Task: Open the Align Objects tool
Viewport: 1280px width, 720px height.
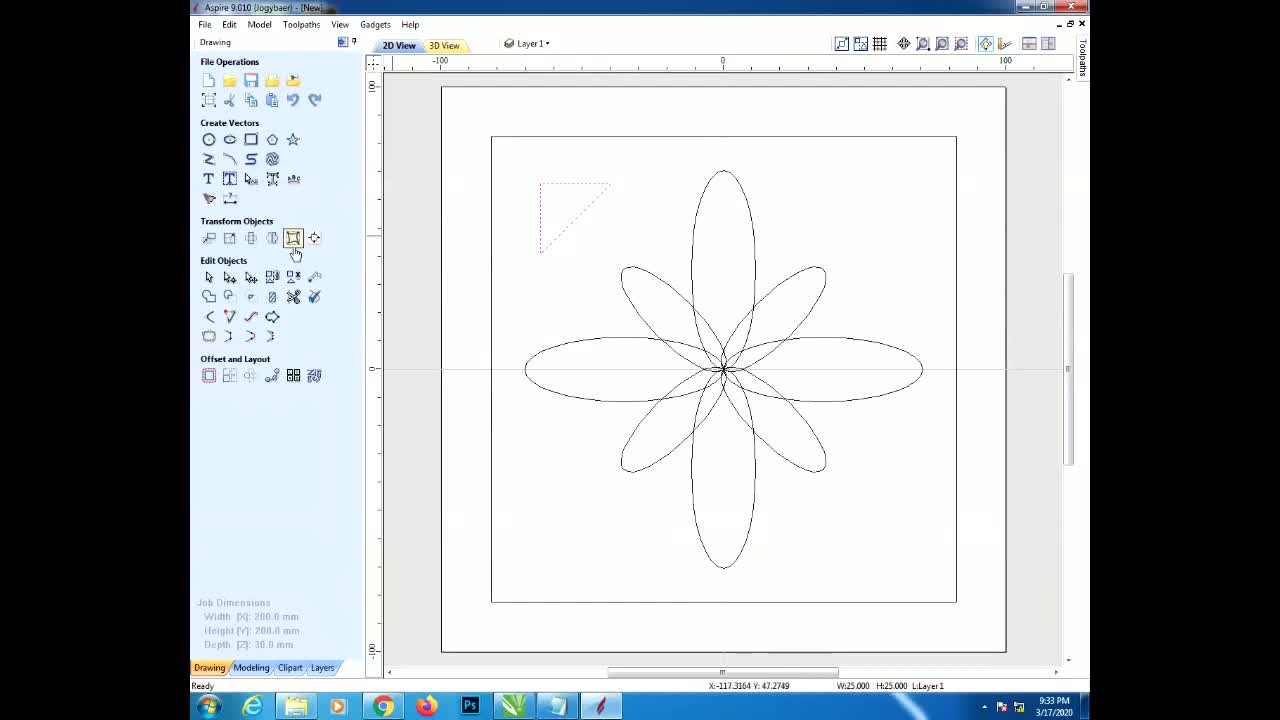Action: [x=314, y=238]
